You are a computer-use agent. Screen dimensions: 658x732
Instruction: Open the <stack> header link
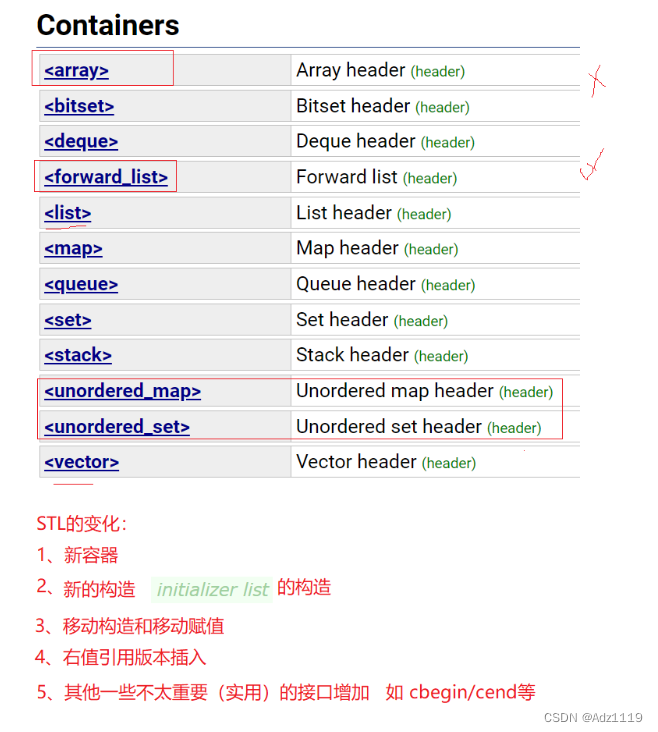(78, 355)
